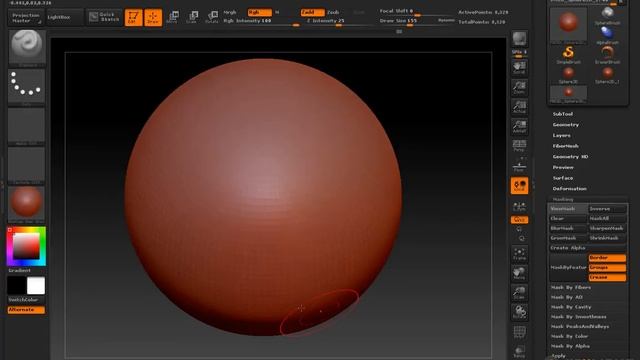Click the Inverse mask button
This screenshot has height=360, width=640.
pyautogui.click(x=607, y=209)
